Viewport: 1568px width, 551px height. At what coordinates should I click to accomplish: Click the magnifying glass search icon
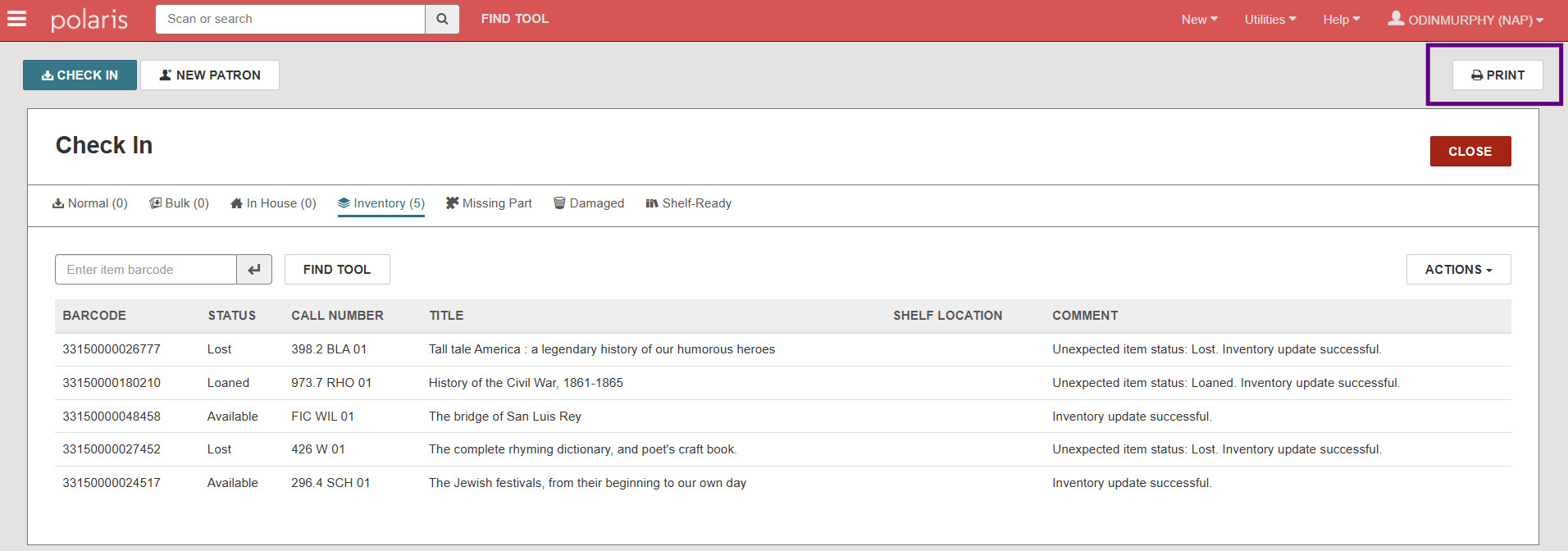coord(442,19)
